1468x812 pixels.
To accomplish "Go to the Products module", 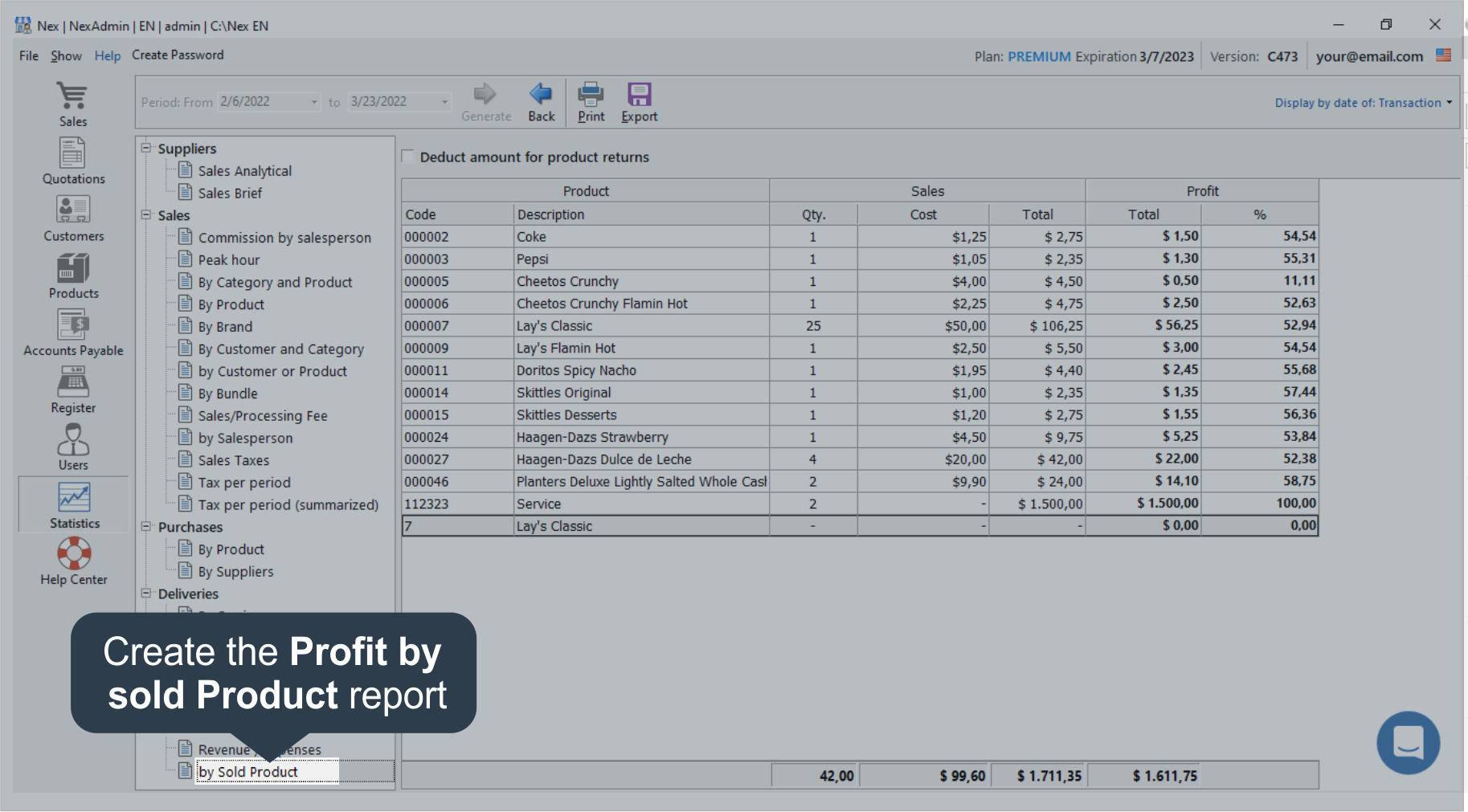I will pyautogui.click(x=72, y=275).
